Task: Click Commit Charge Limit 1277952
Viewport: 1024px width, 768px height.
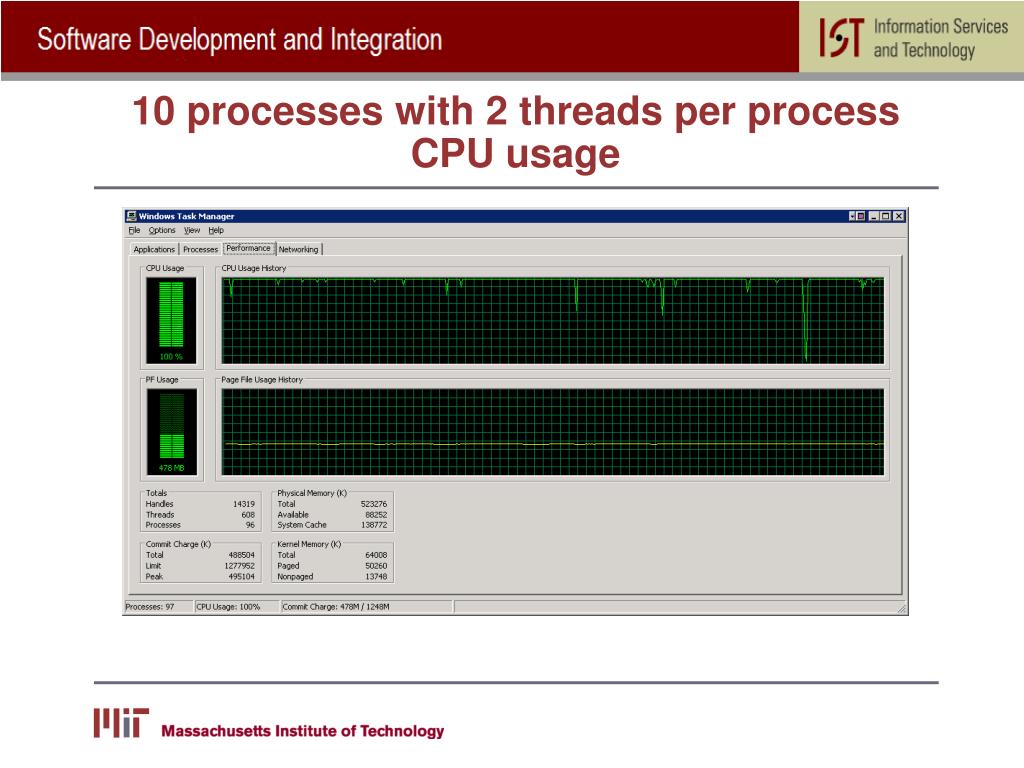Action: click(x=240, y=566)
